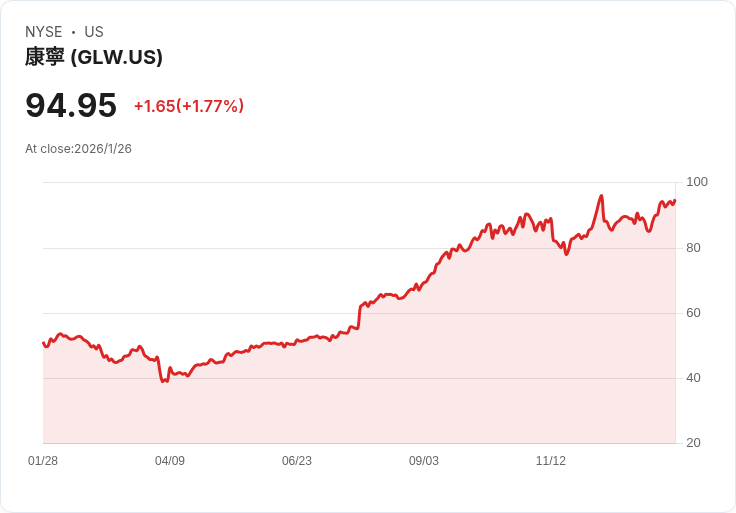Click the lowest dip of the price line

click(x=163, y=381)
